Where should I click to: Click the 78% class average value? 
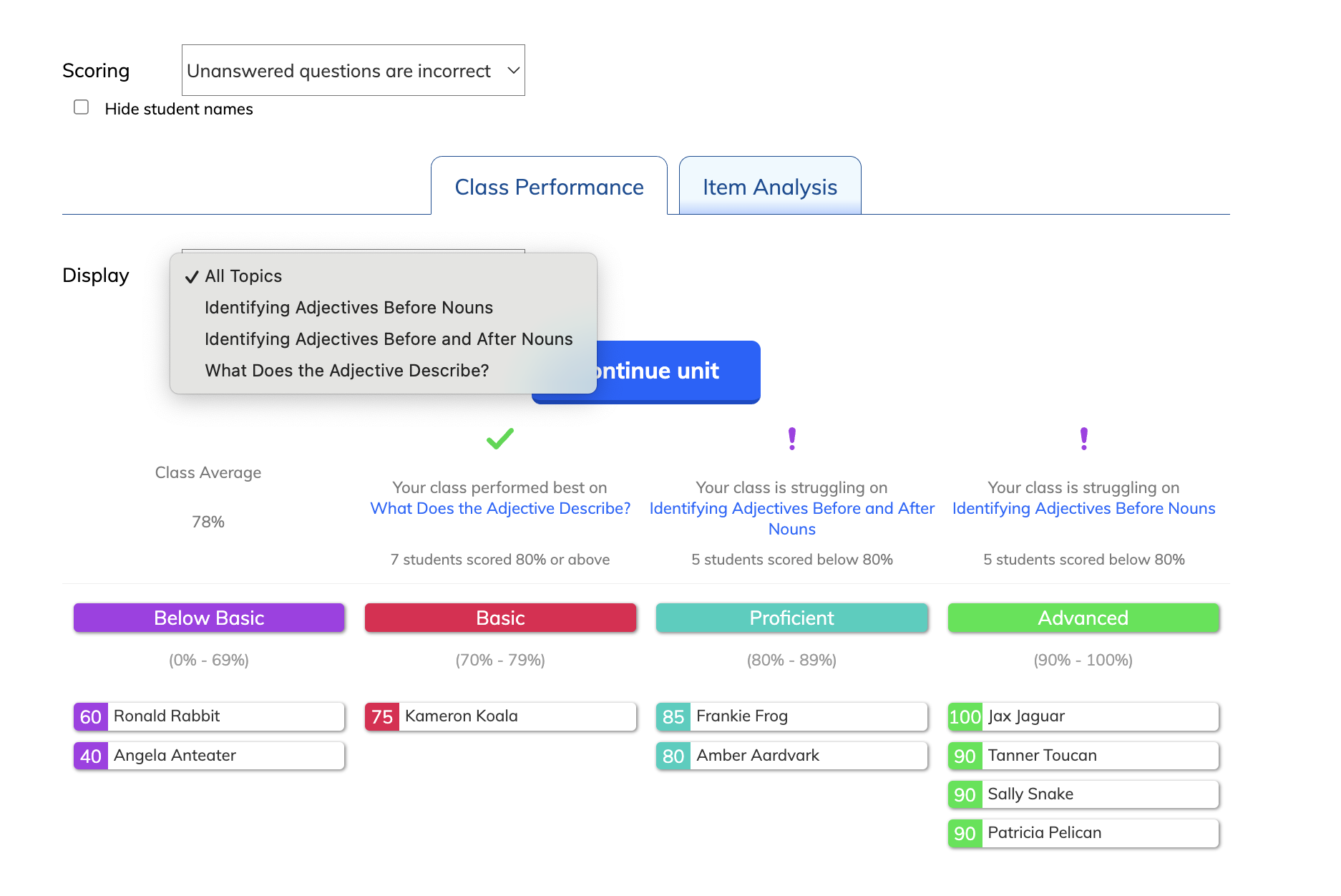click(208, 522)
